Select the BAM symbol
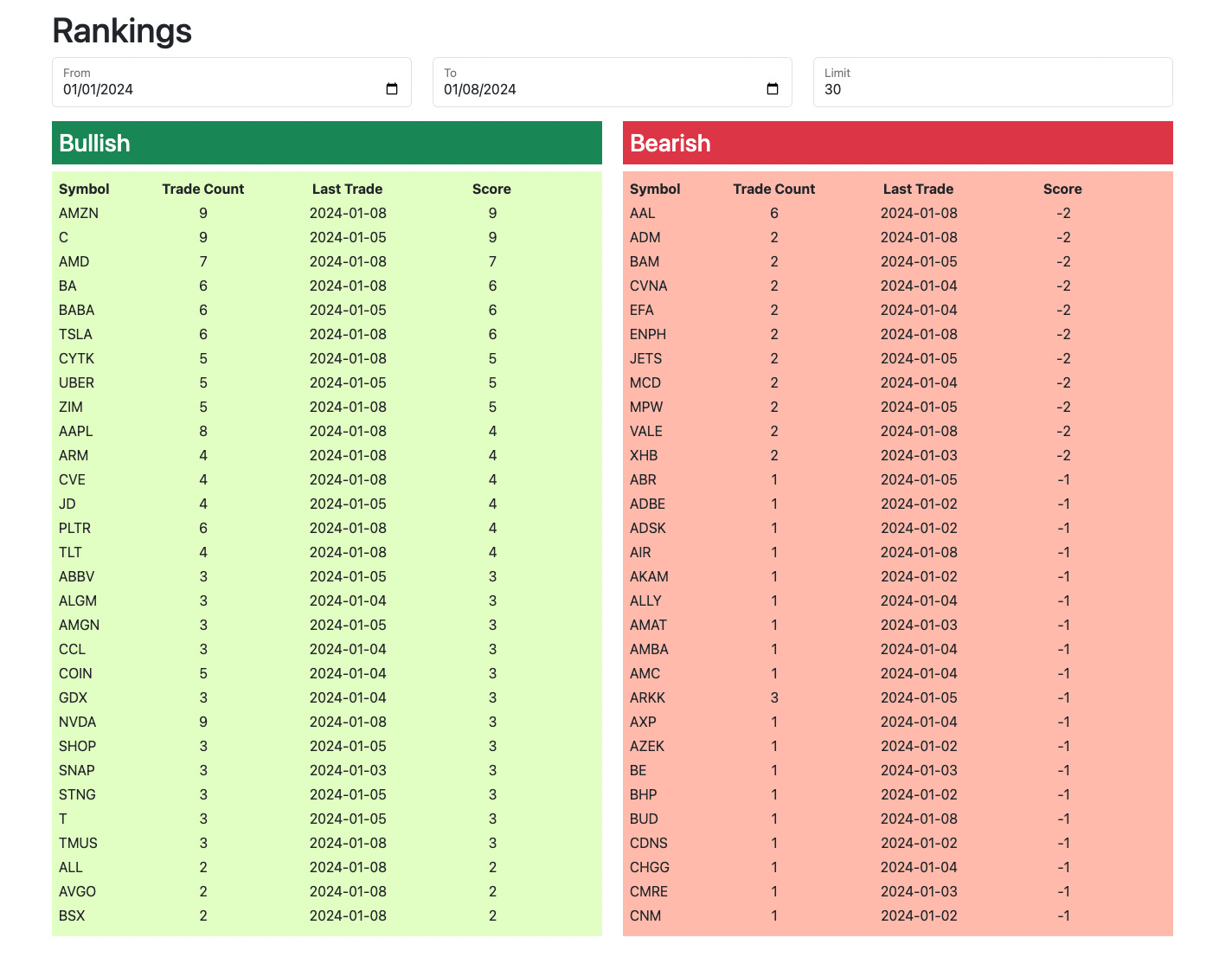The width and height of the screenshot is (1232, 957). tap(645, 261)
